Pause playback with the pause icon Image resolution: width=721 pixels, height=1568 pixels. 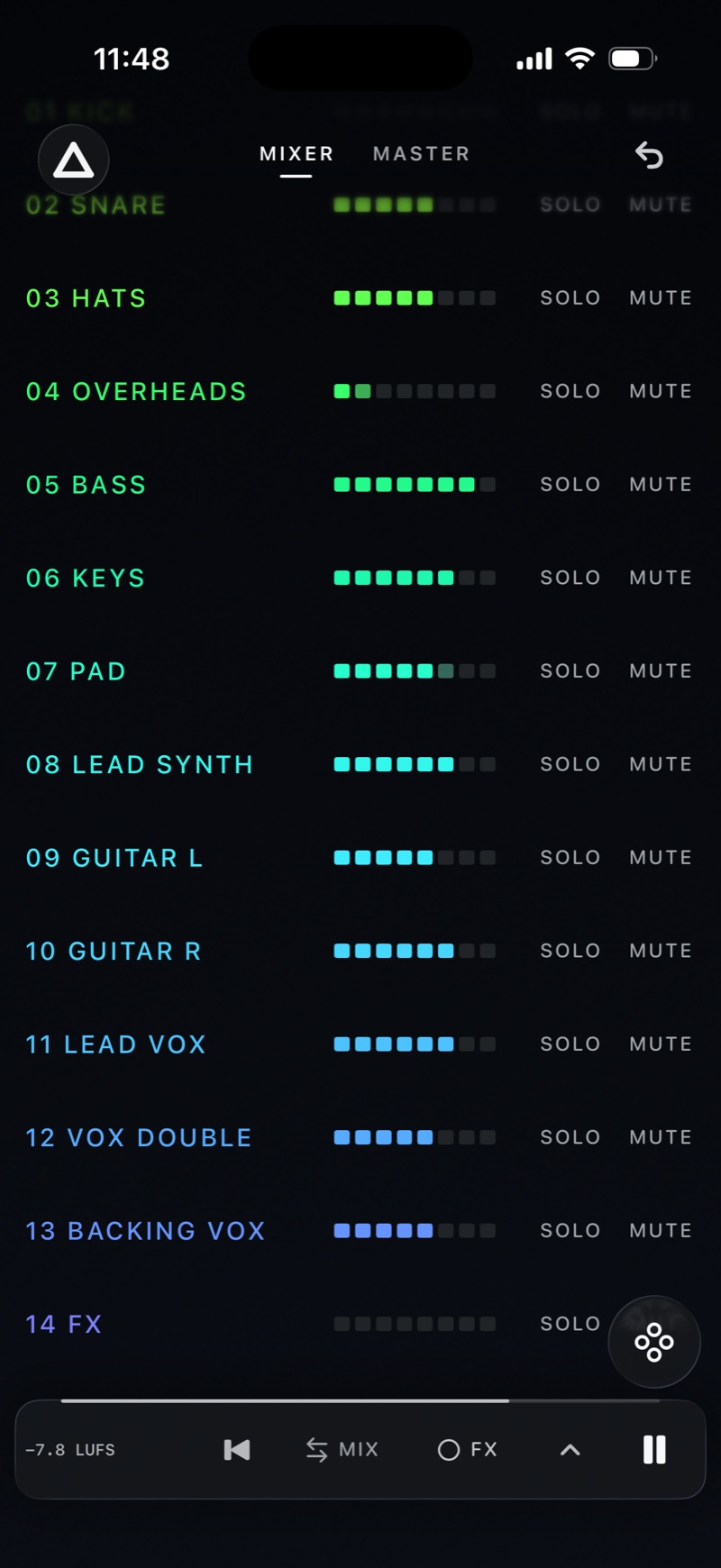(x=654, y=1449)
